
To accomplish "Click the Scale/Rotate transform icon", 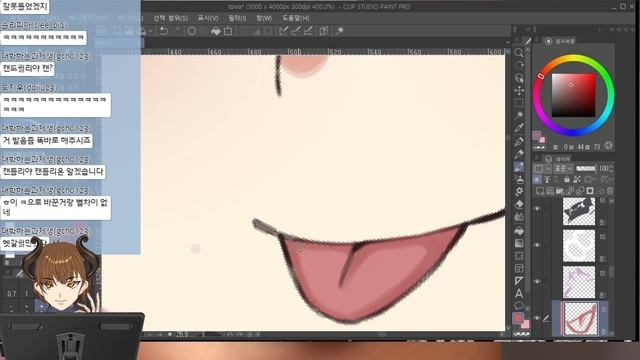I will 228,31.
